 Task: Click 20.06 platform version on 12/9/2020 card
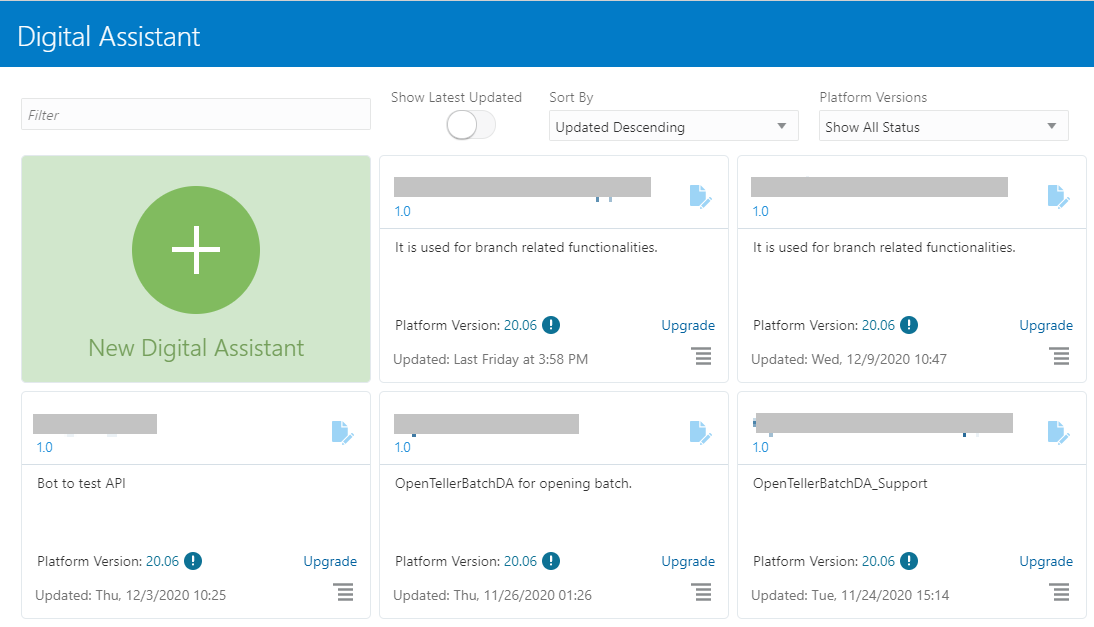(x=878, y=326)
